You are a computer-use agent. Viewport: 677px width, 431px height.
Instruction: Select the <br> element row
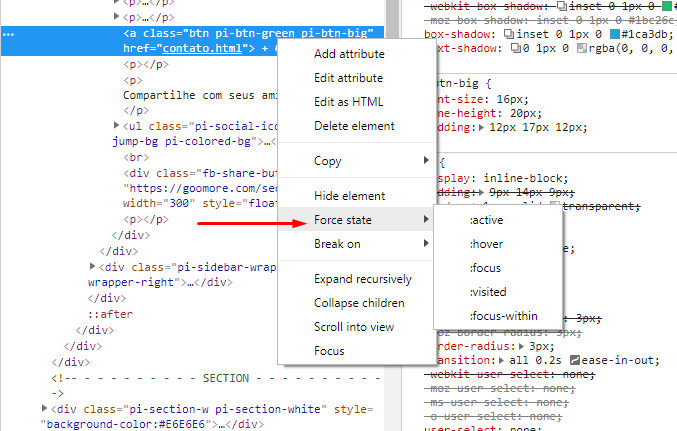(x=136, y=157)
